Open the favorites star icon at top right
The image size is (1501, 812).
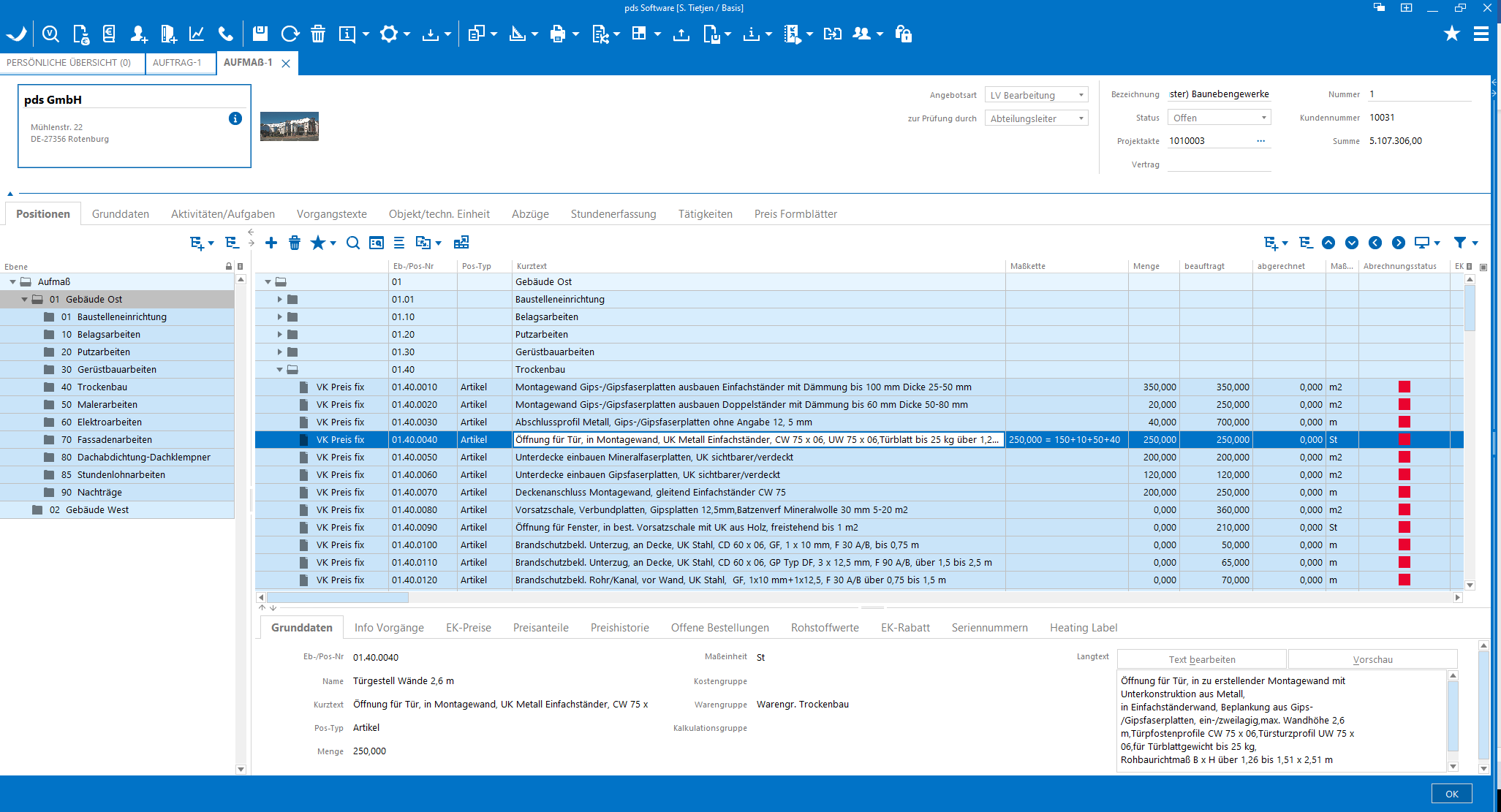tap(1451, 34)
